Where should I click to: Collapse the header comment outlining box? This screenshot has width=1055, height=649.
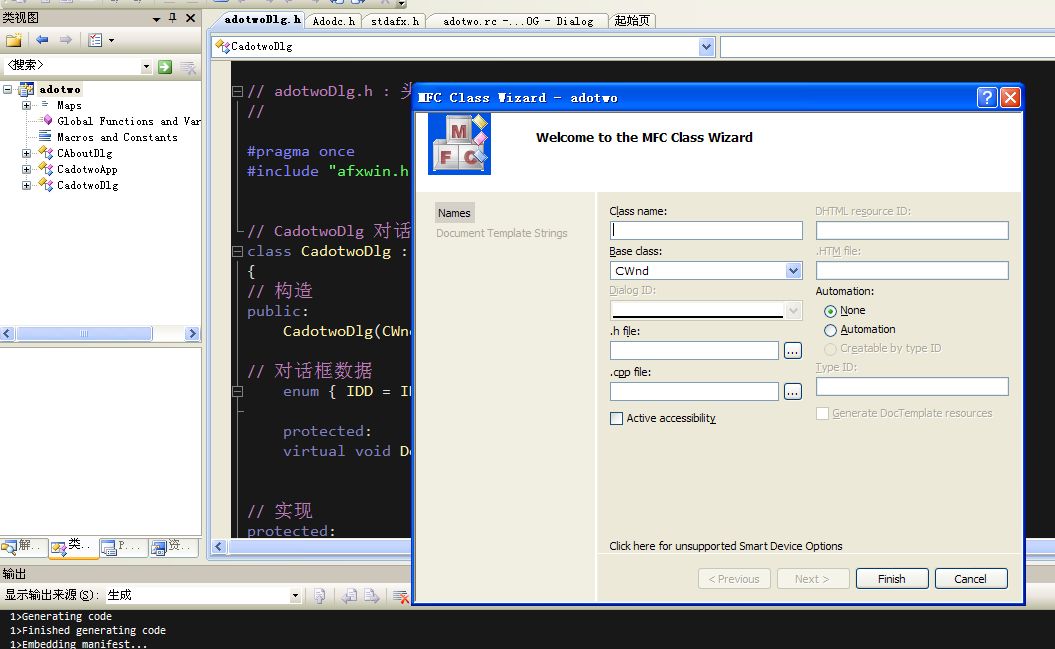tap(238, 91)
